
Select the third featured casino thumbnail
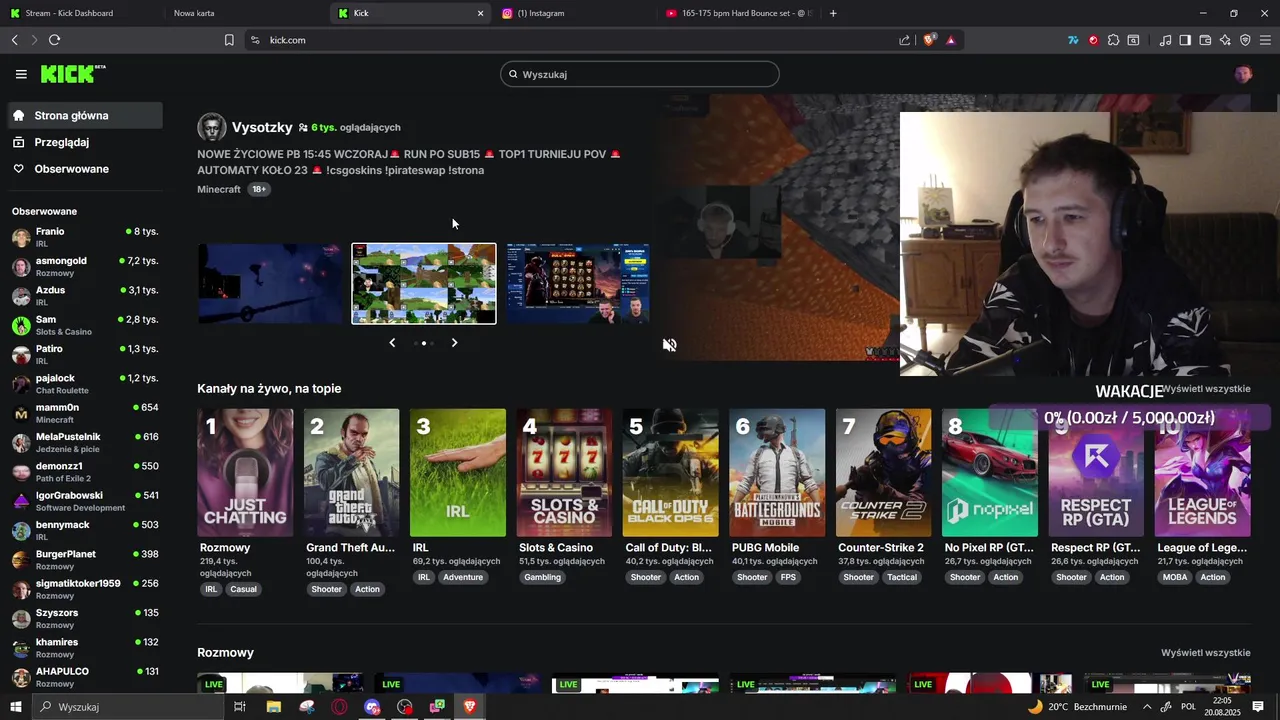tap(578, 284)
